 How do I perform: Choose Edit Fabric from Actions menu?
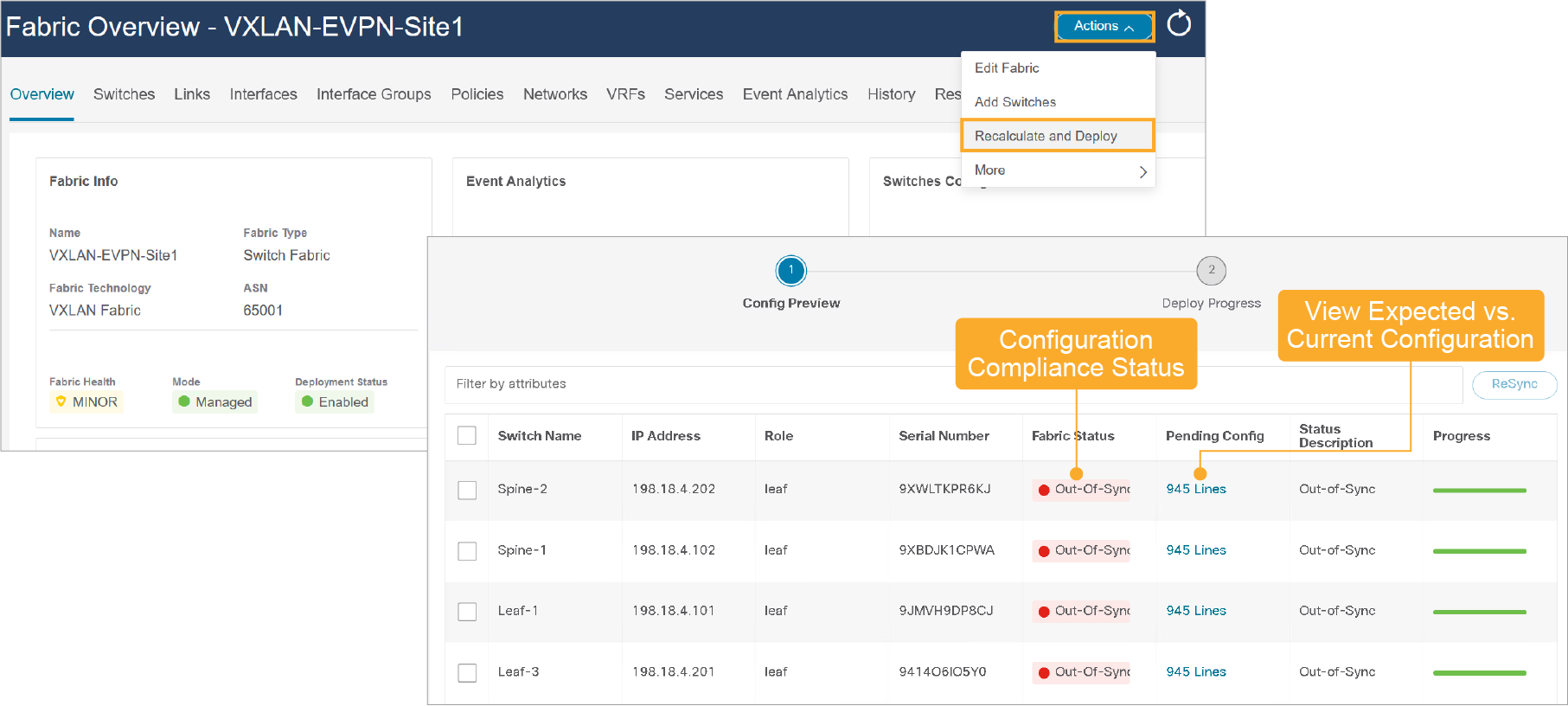(1007, 68)
